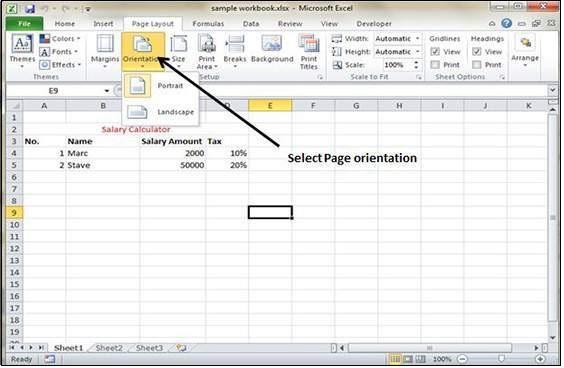Open Scale to Fit dialog launcher

click(418, 77)
